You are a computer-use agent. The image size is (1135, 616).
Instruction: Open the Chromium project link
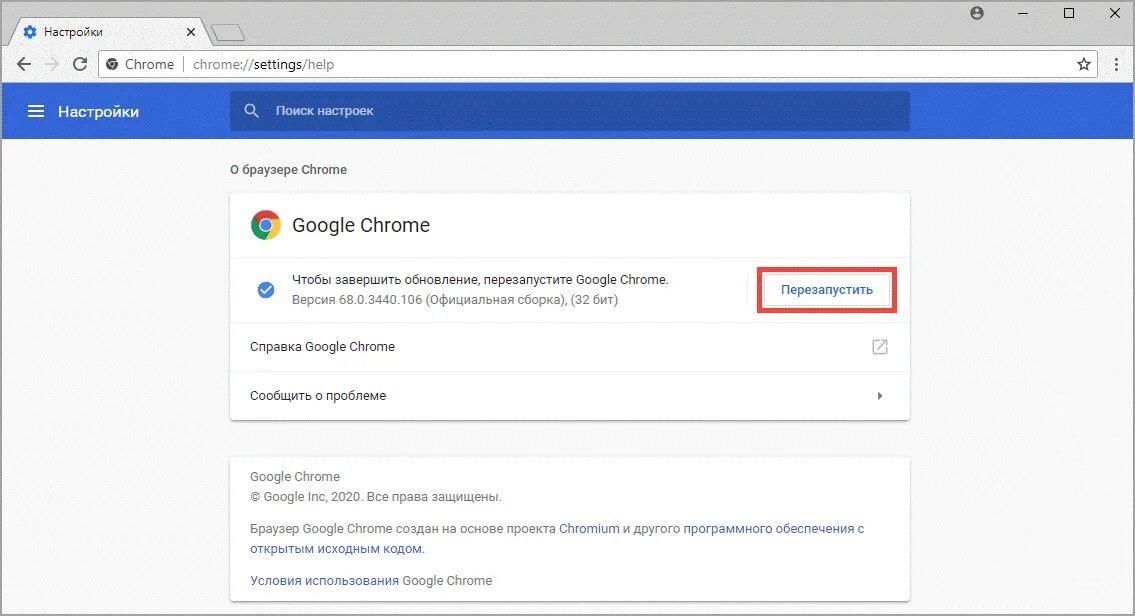point(589,528)
